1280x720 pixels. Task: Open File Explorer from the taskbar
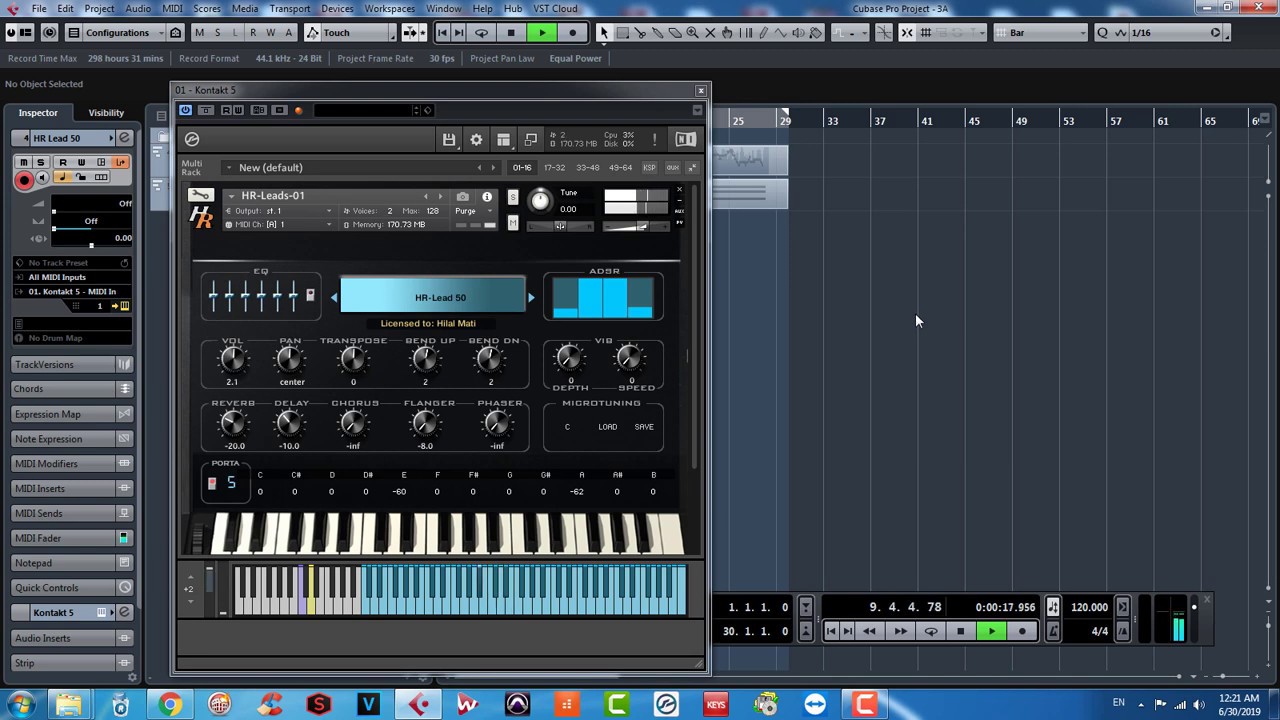coord(68,705)
